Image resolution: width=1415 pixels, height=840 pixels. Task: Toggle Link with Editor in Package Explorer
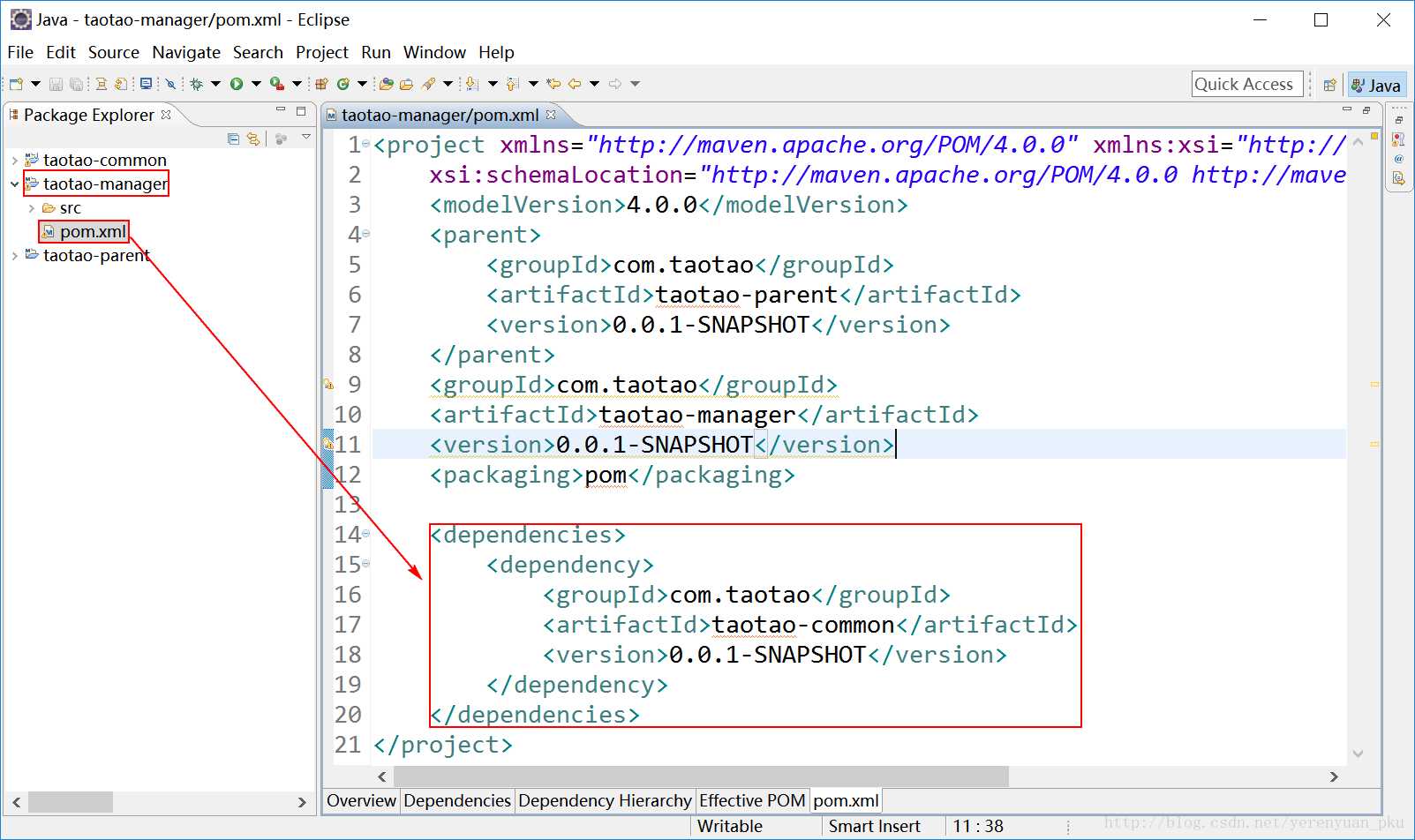253,139
